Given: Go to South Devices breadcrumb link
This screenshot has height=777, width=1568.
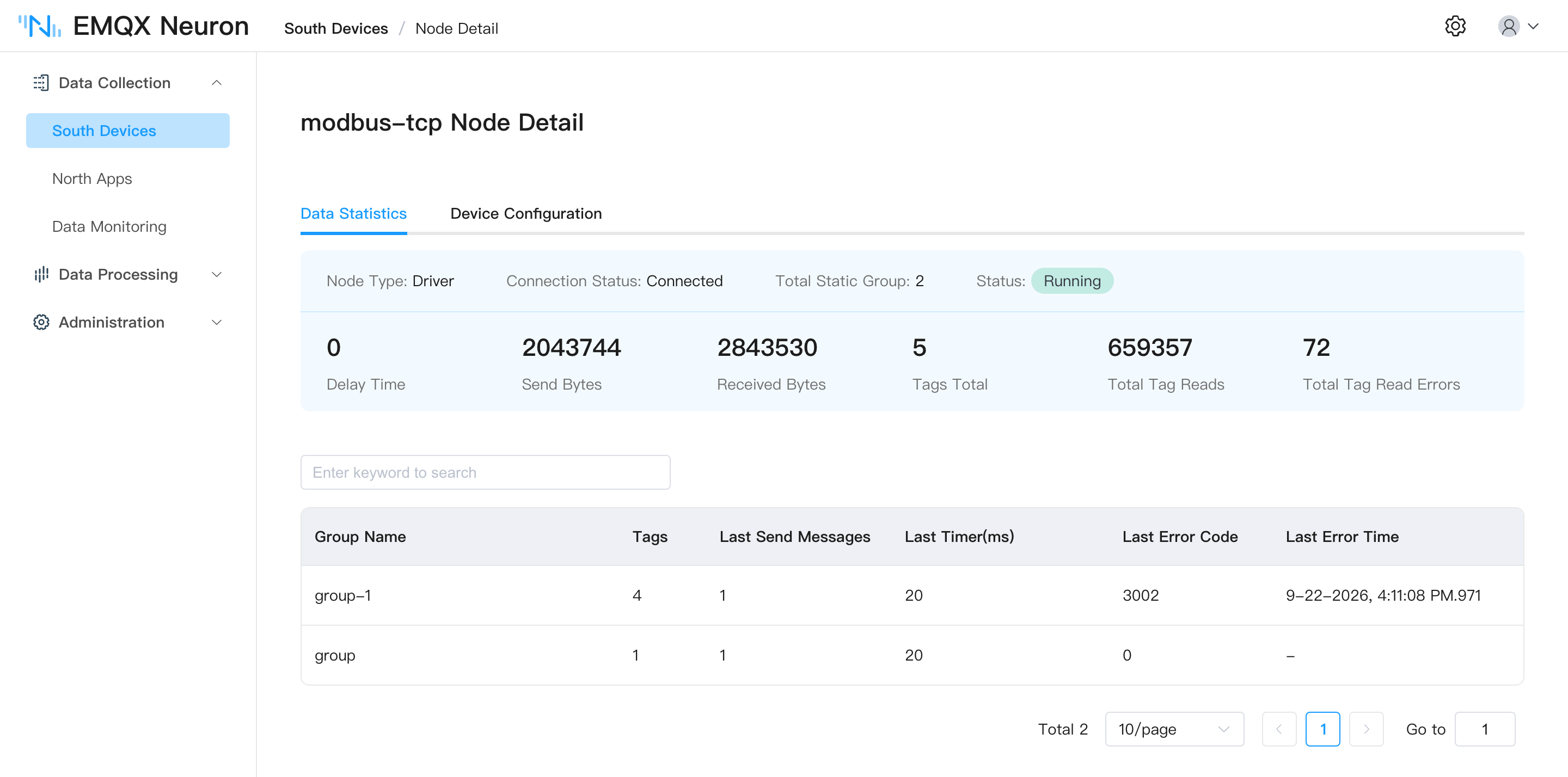Looking at the screenshot, I should [x=336, y=29].
